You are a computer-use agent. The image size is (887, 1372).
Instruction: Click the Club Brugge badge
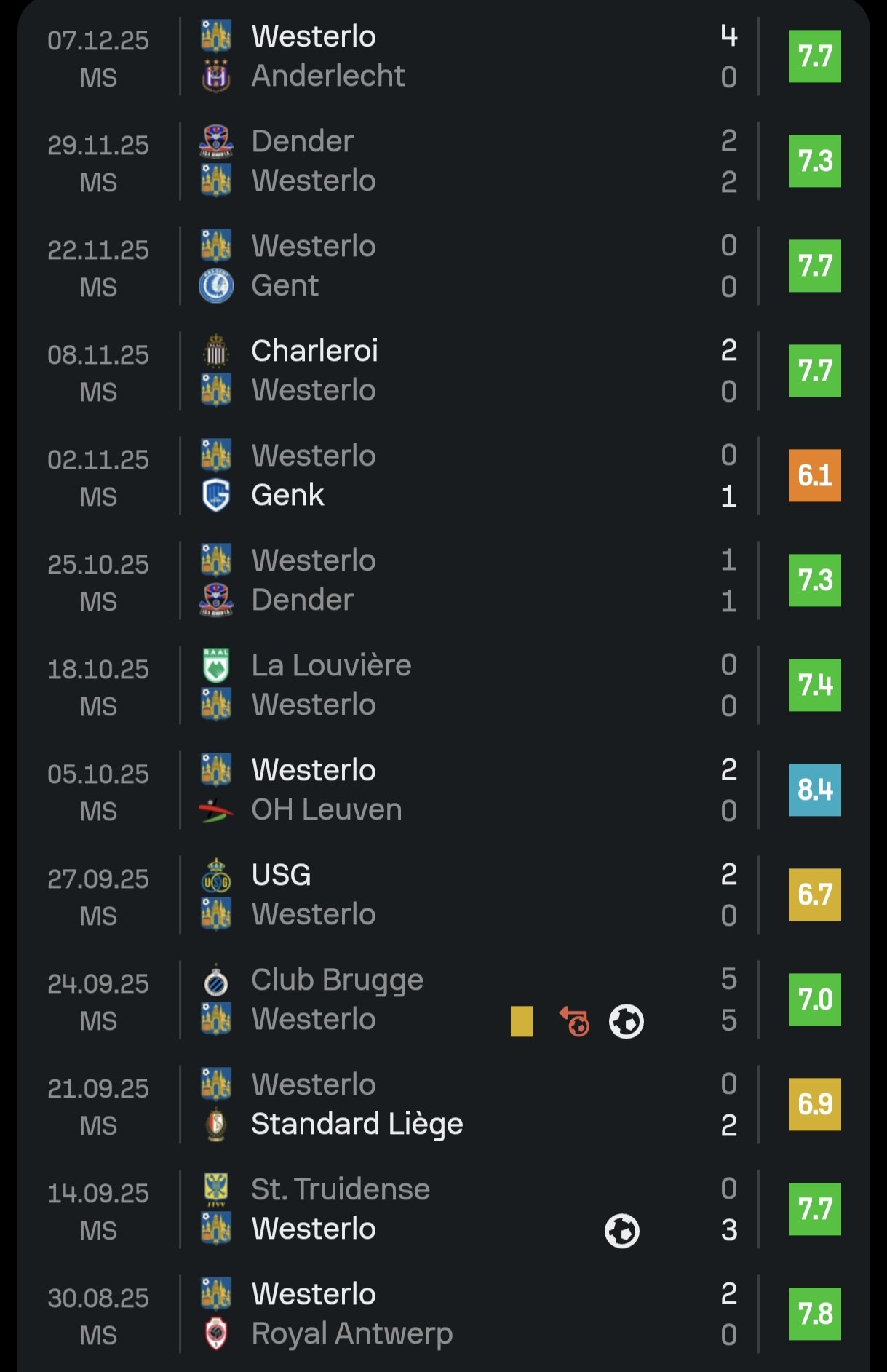point(215,980)
